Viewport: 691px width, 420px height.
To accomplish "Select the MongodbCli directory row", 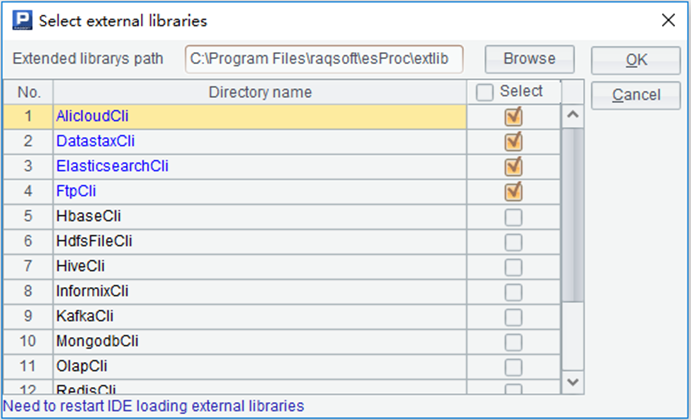I will pyautogui.click(x=260, y=341).
